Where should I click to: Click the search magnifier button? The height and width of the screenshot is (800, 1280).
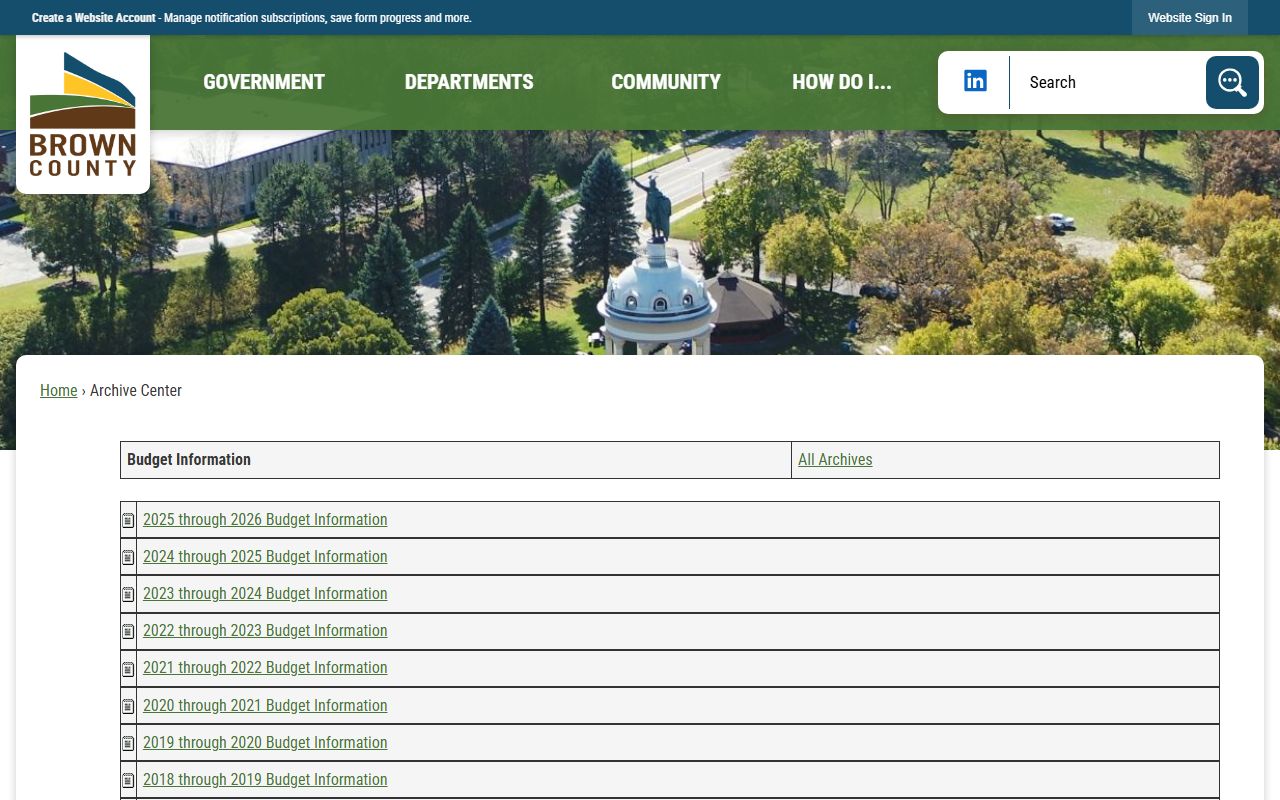[1232, 82]
